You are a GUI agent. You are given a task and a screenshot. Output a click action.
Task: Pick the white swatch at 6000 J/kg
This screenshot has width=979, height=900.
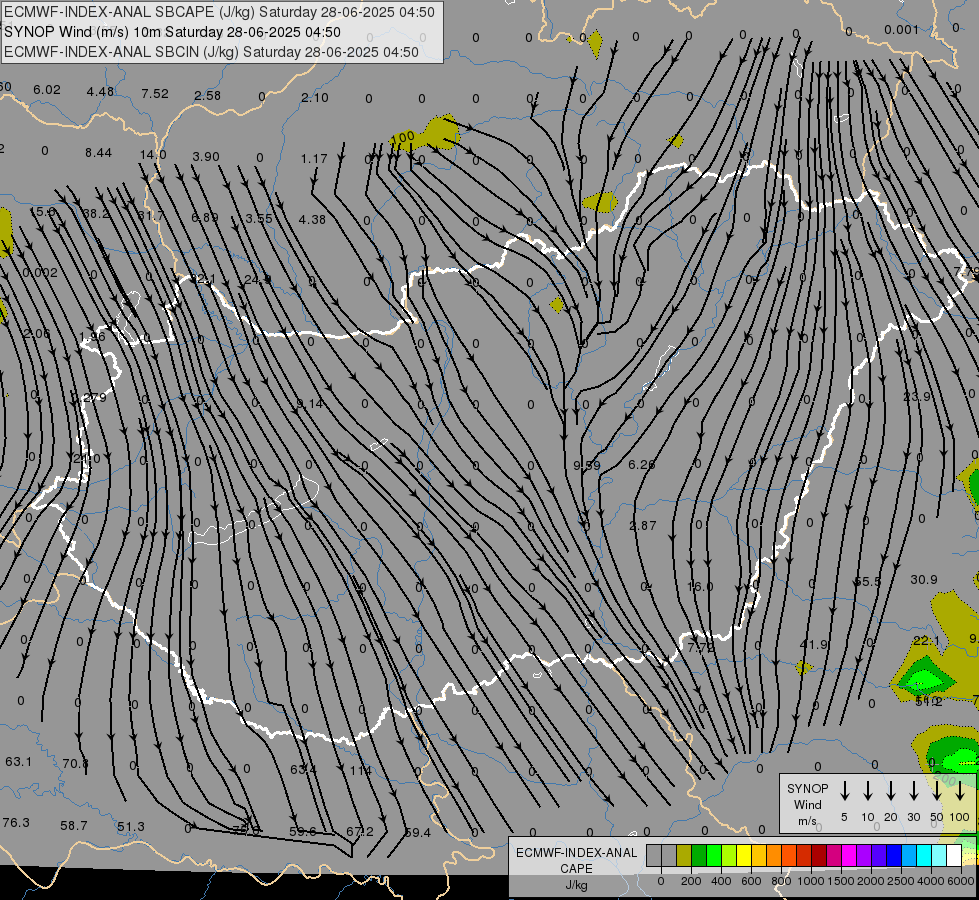click(x=953, y=856)
